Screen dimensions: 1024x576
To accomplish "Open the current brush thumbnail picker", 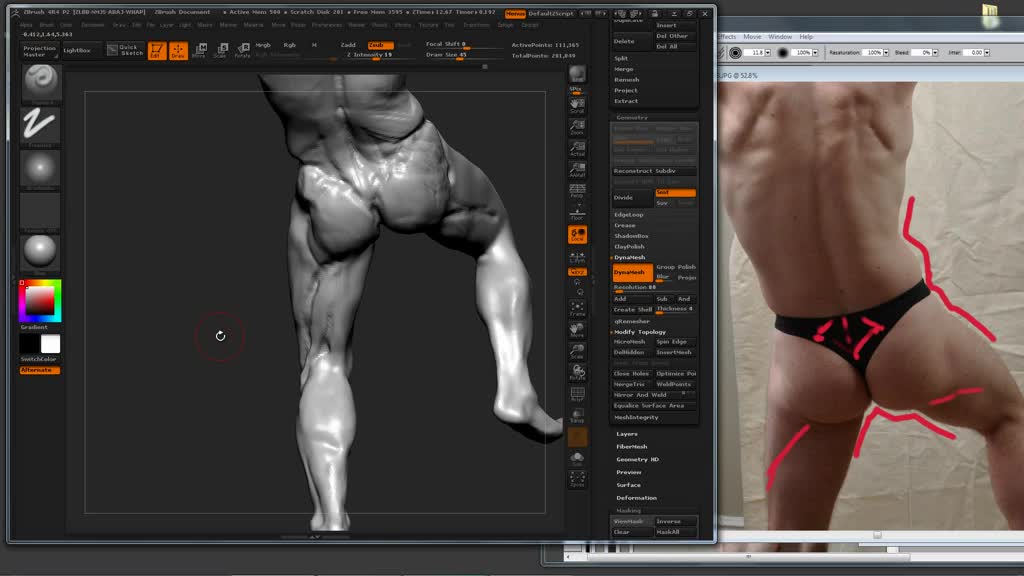I will [41, 84].
